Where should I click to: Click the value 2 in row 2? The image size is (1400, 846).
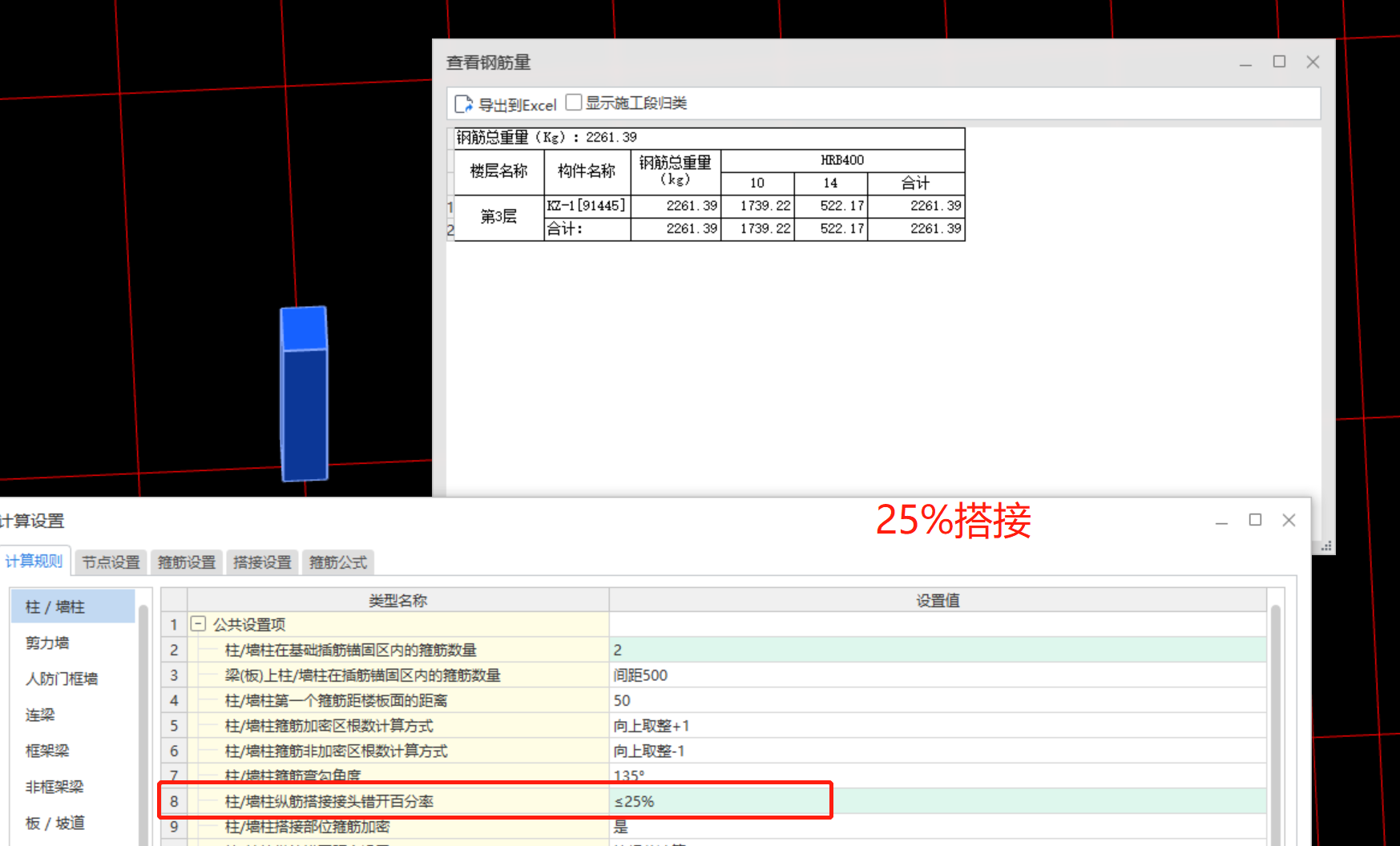pyautogui.click(x=938, y=650)
